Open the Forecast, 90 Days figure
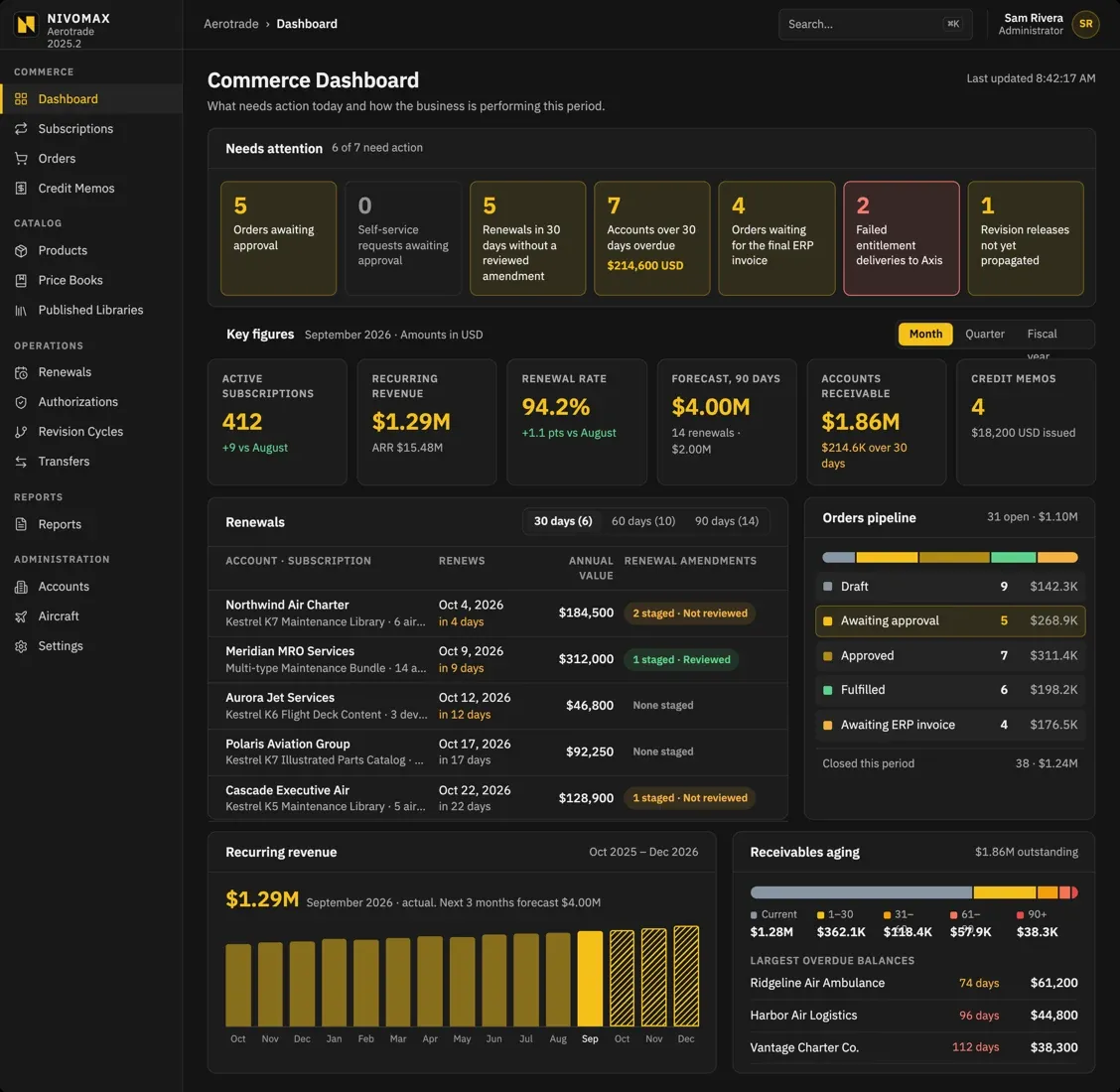 coord(727,422)
